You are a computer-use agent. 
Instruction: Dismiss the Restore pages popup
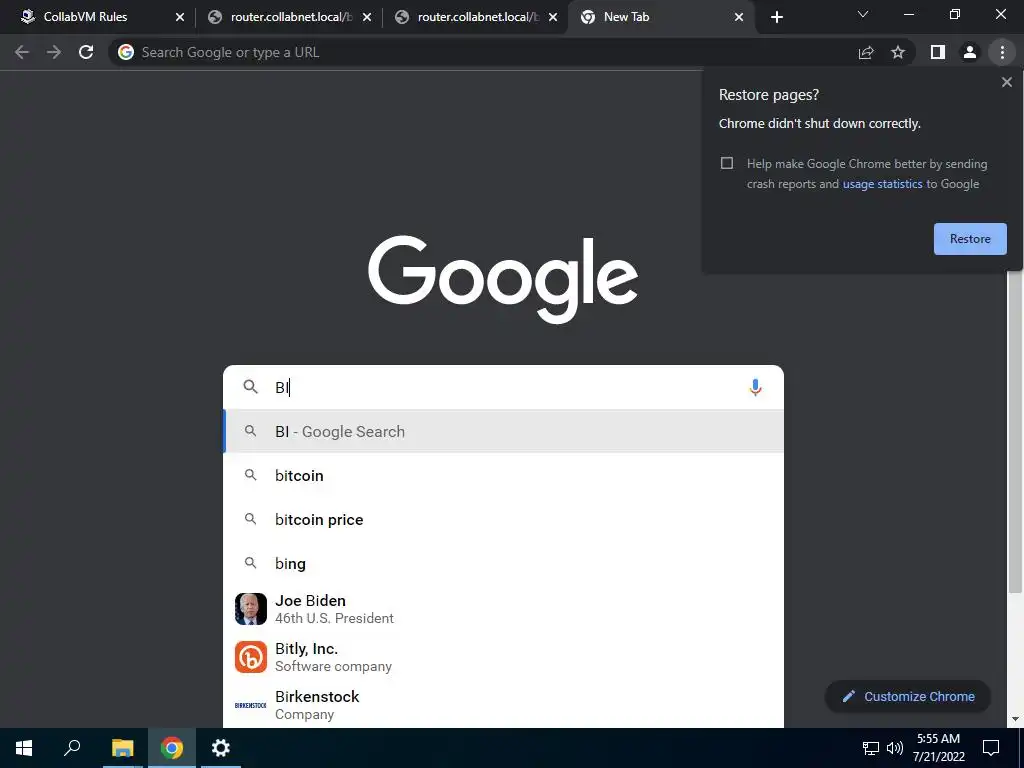1006,82
